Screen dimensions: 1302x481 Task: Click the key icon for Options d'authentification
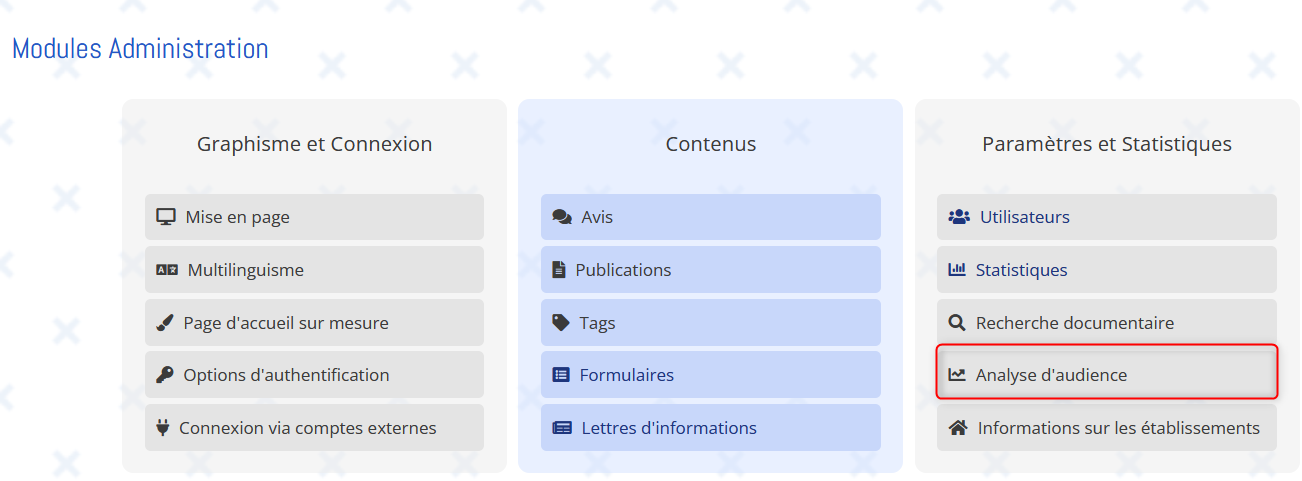tap(165, 375)
